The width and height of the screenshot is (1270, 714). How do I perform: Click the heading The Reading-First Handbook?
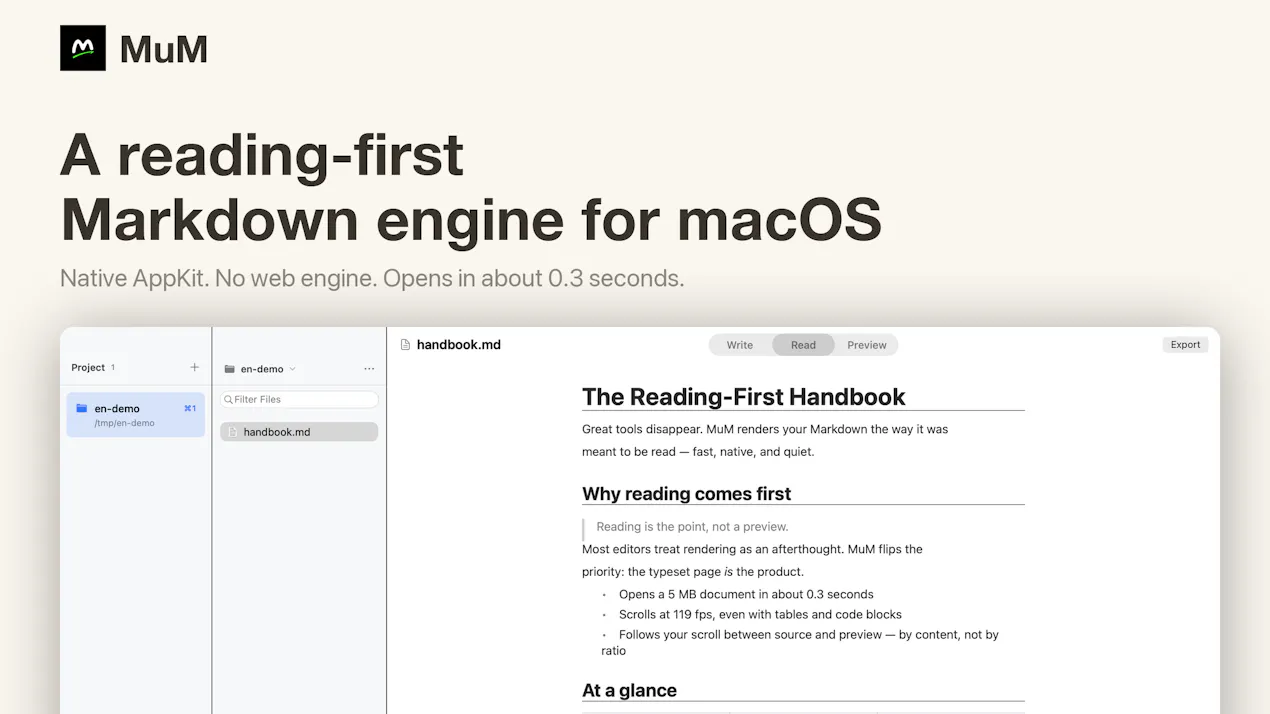pyautogui.click(x=743, y=397)
